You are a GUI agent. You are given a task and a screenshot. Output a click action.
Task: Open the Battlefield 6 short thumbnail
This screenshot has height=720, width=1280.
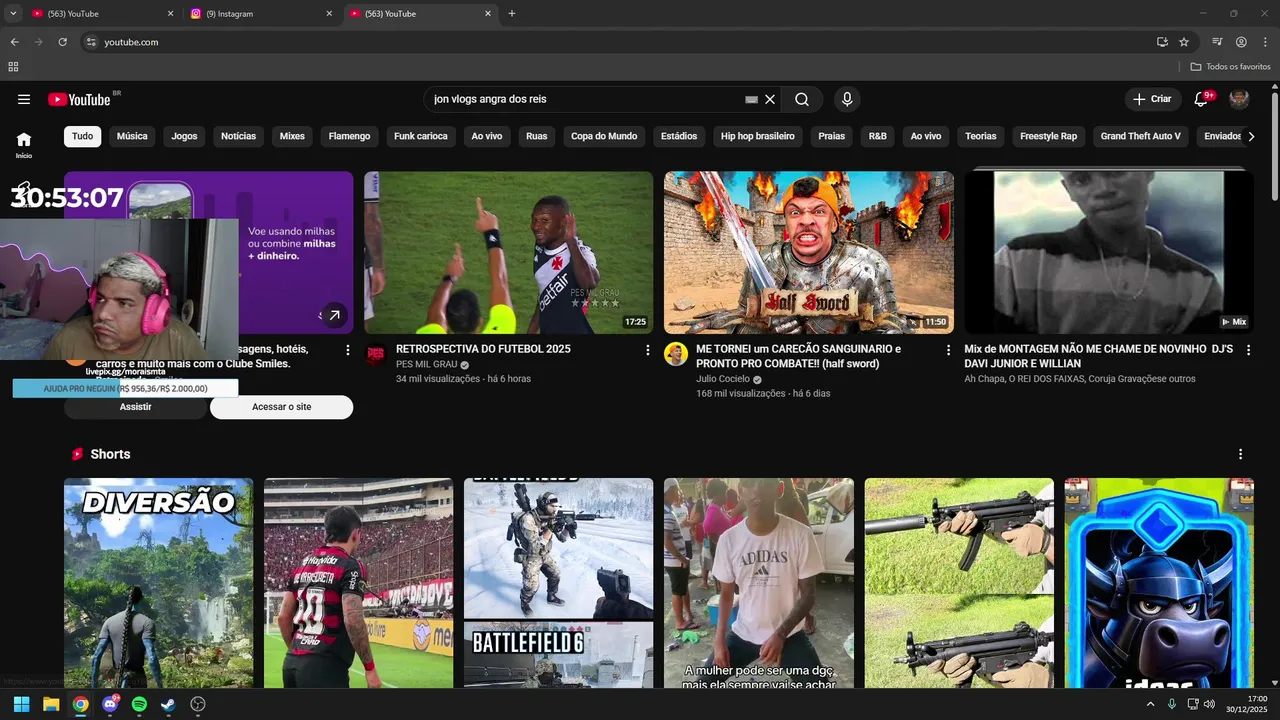[558, 583]
